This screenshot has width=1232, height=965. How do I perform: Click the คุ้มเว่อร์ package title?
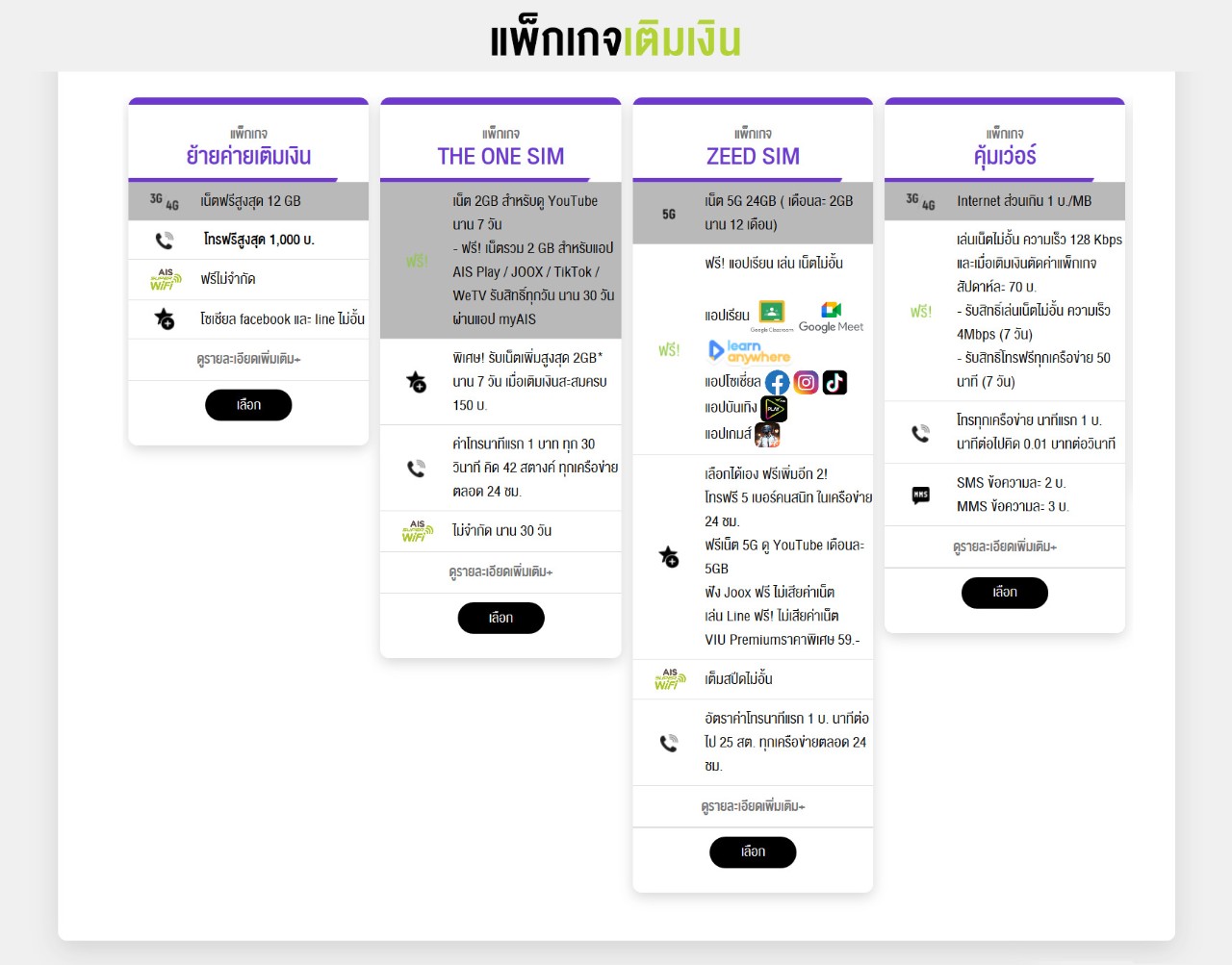(x=1005, y=156)
